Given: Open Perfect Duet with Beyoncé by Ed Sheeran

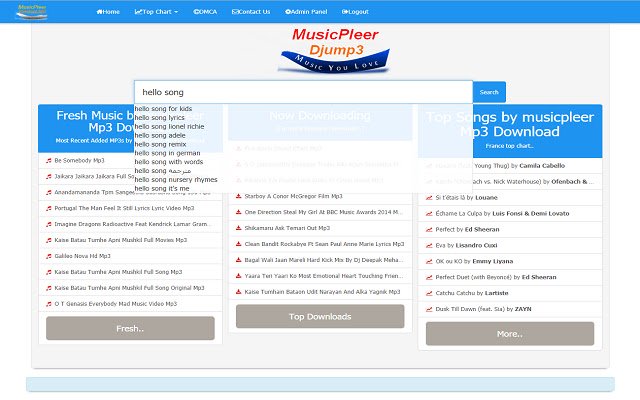Looking at the screenshot, I should tap(496, 277).
